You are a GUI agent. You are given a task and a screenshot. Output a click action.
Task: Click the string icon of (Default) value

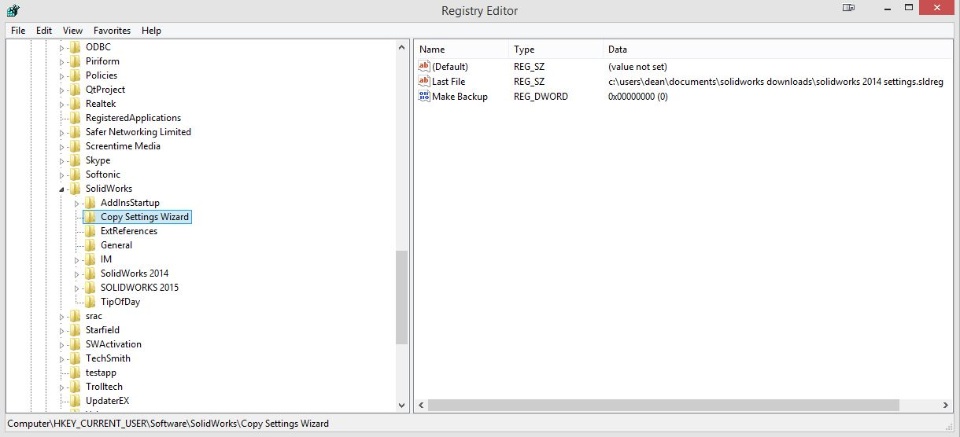click(424, 67)
